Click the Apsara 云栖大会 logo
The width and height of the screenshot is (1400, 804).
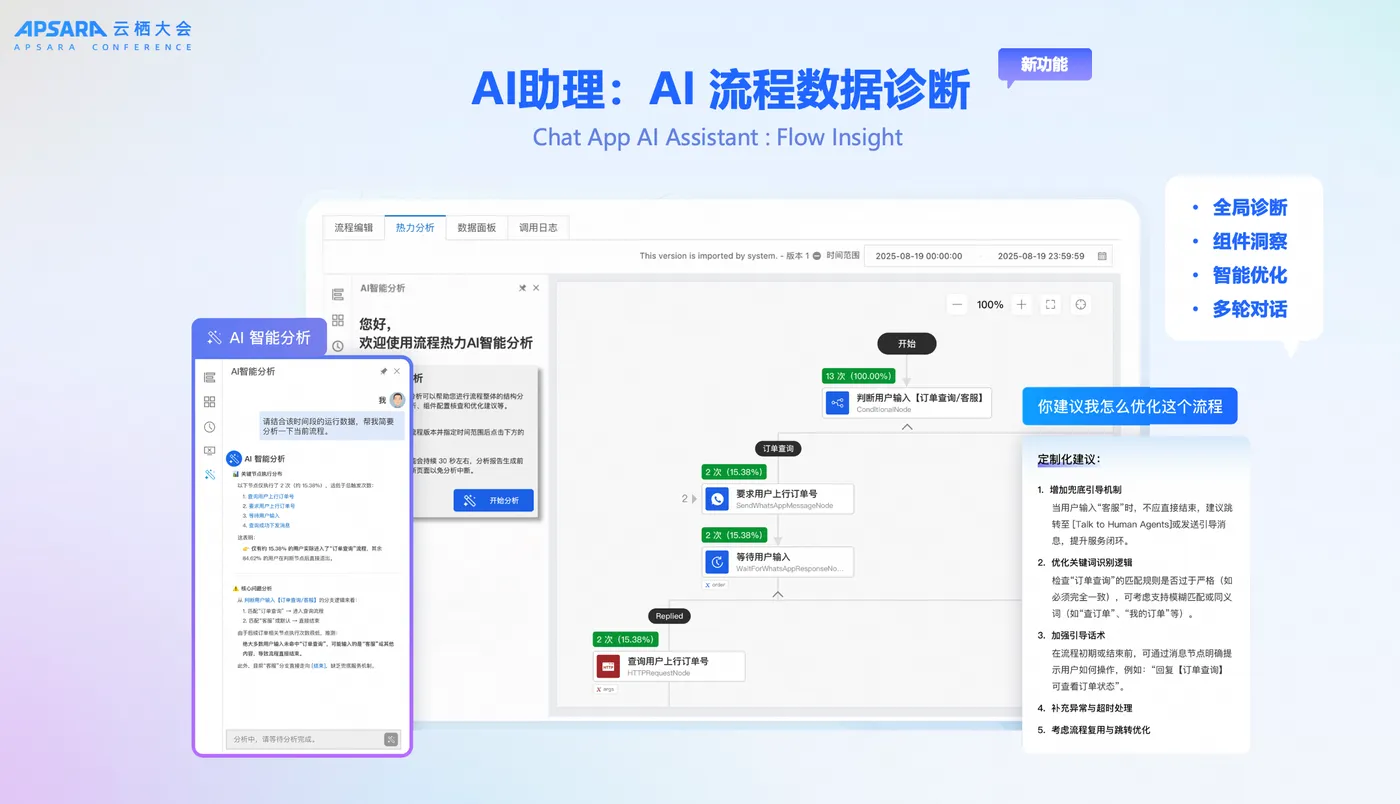click(x=103, y=36)
